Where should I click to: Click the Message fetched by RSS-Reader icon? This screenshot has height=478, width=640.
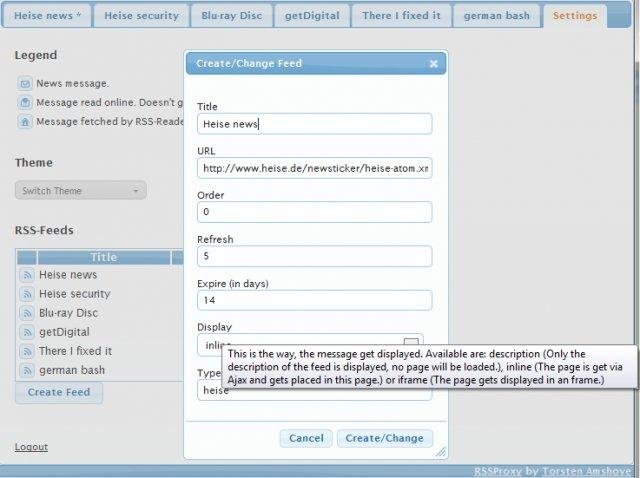point(25,122)
